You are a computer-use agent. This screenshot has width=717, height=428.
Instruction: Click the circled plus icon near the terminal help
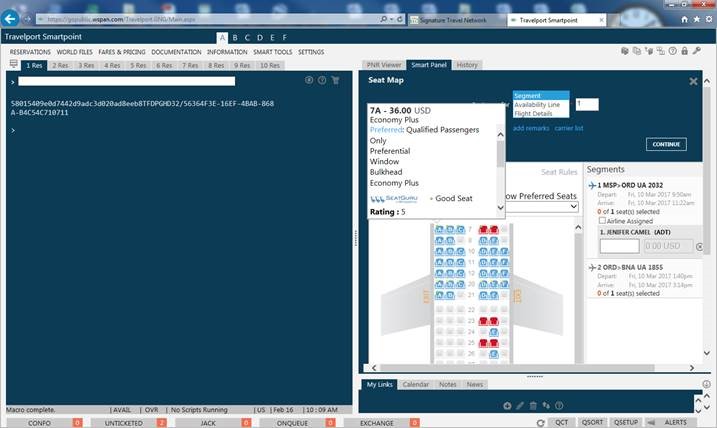point(309,80)
